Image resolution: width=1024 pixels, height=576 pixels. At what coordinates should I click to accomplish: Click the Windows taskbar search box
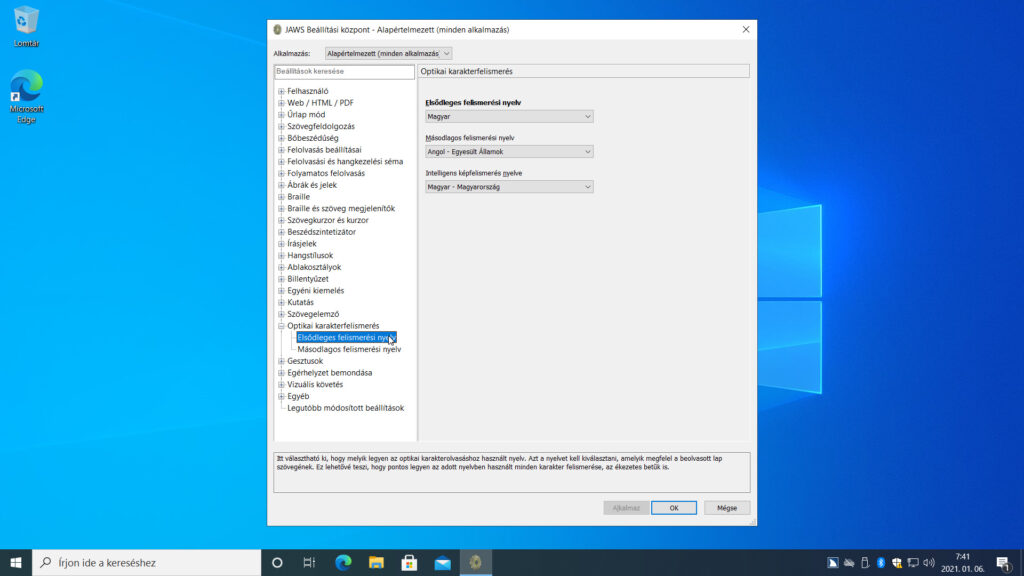pyautogui.click(x=147, y=562)
